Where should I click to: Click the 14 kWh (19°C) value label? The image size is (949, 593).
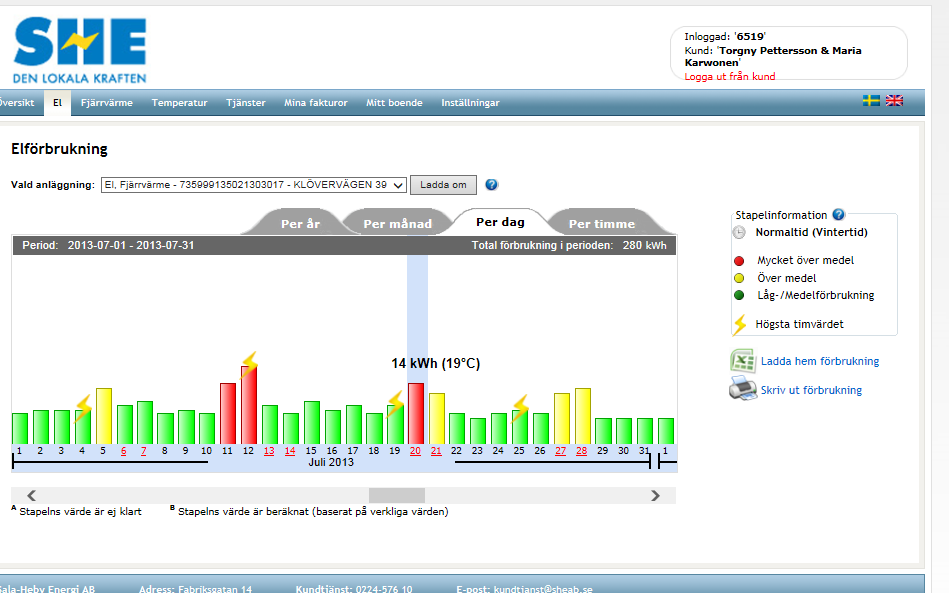(x=436, y=364)
